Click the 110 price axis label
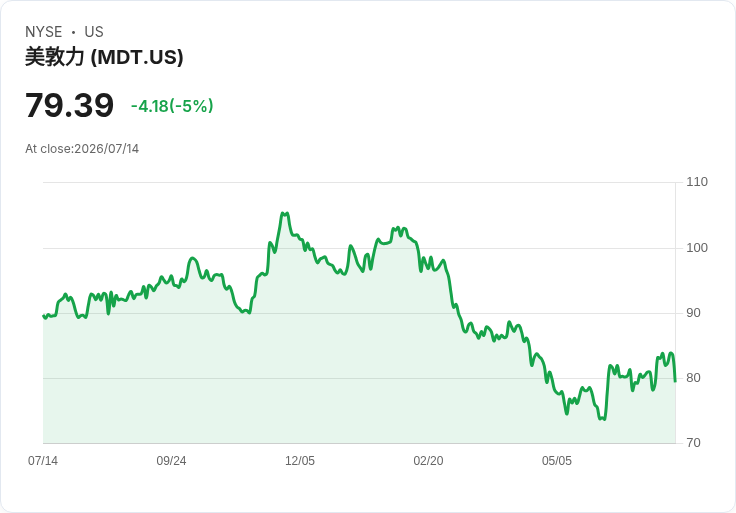Screen dimensions: 736x513 pos(697,182)
